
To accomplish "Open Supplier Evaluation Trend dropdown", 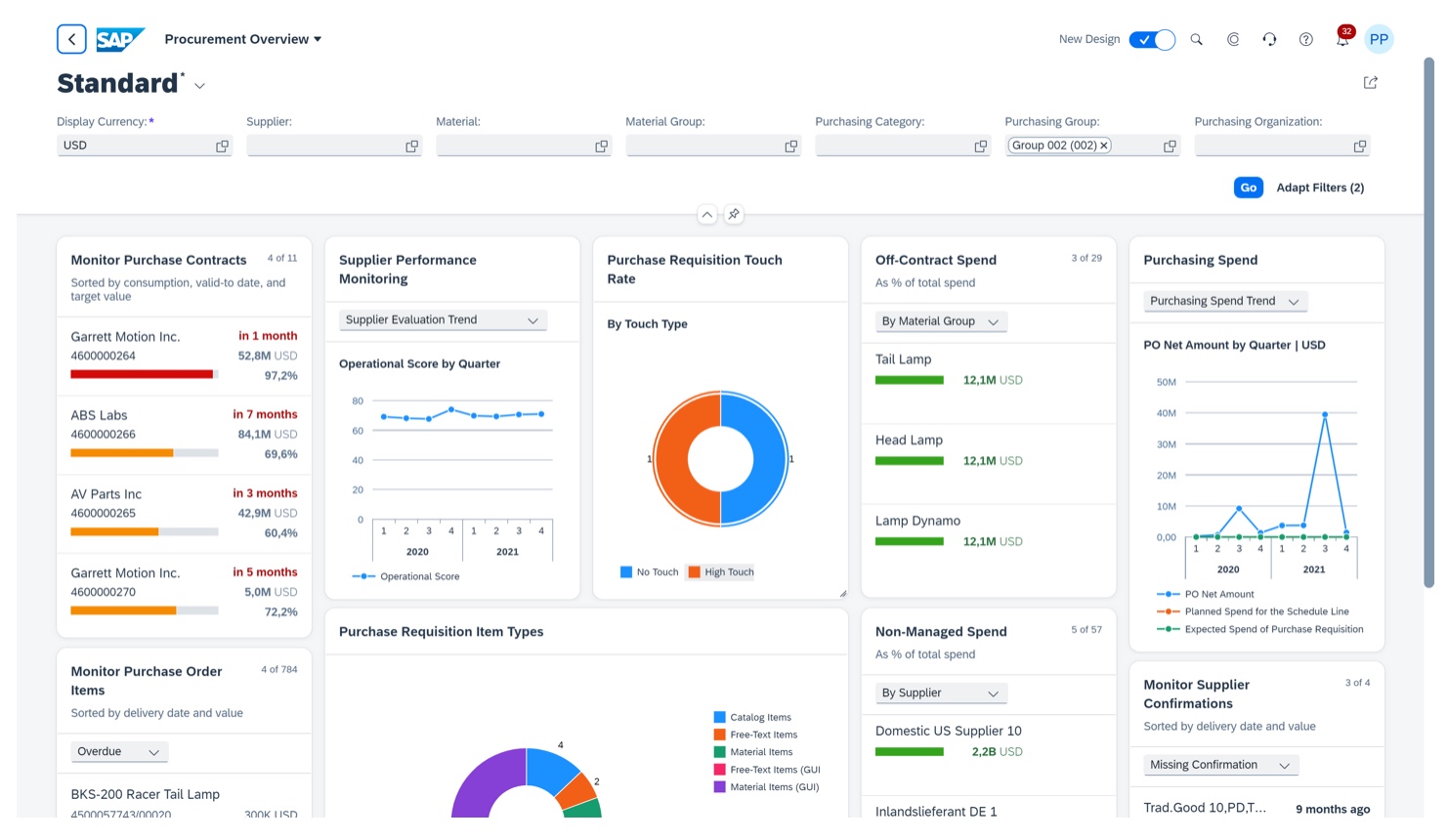I will tap(443, 320).
